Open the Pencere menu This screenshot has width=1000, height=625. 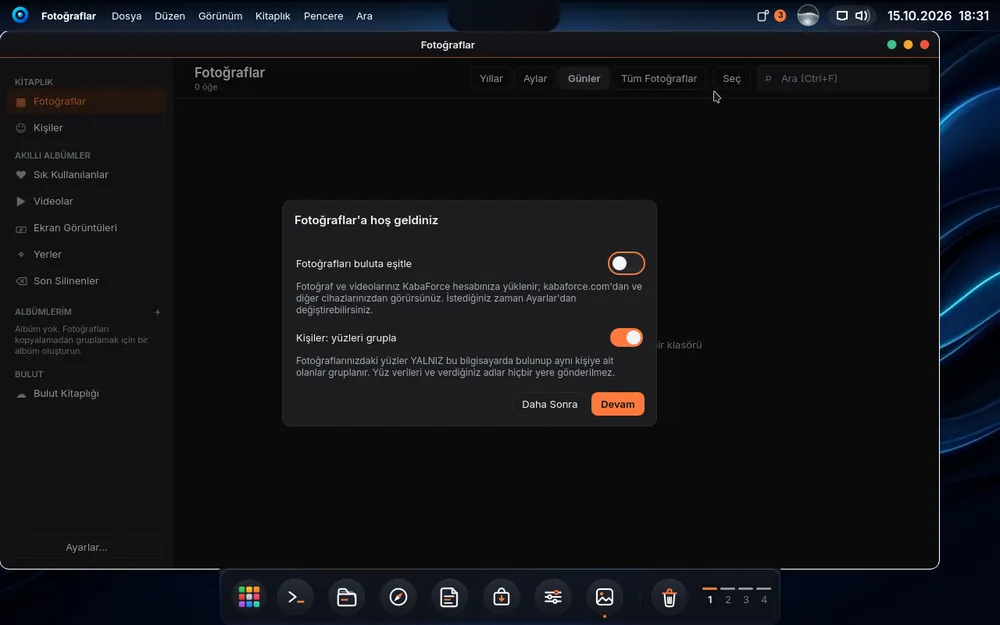pyautogui.click(x=323, y=16)
